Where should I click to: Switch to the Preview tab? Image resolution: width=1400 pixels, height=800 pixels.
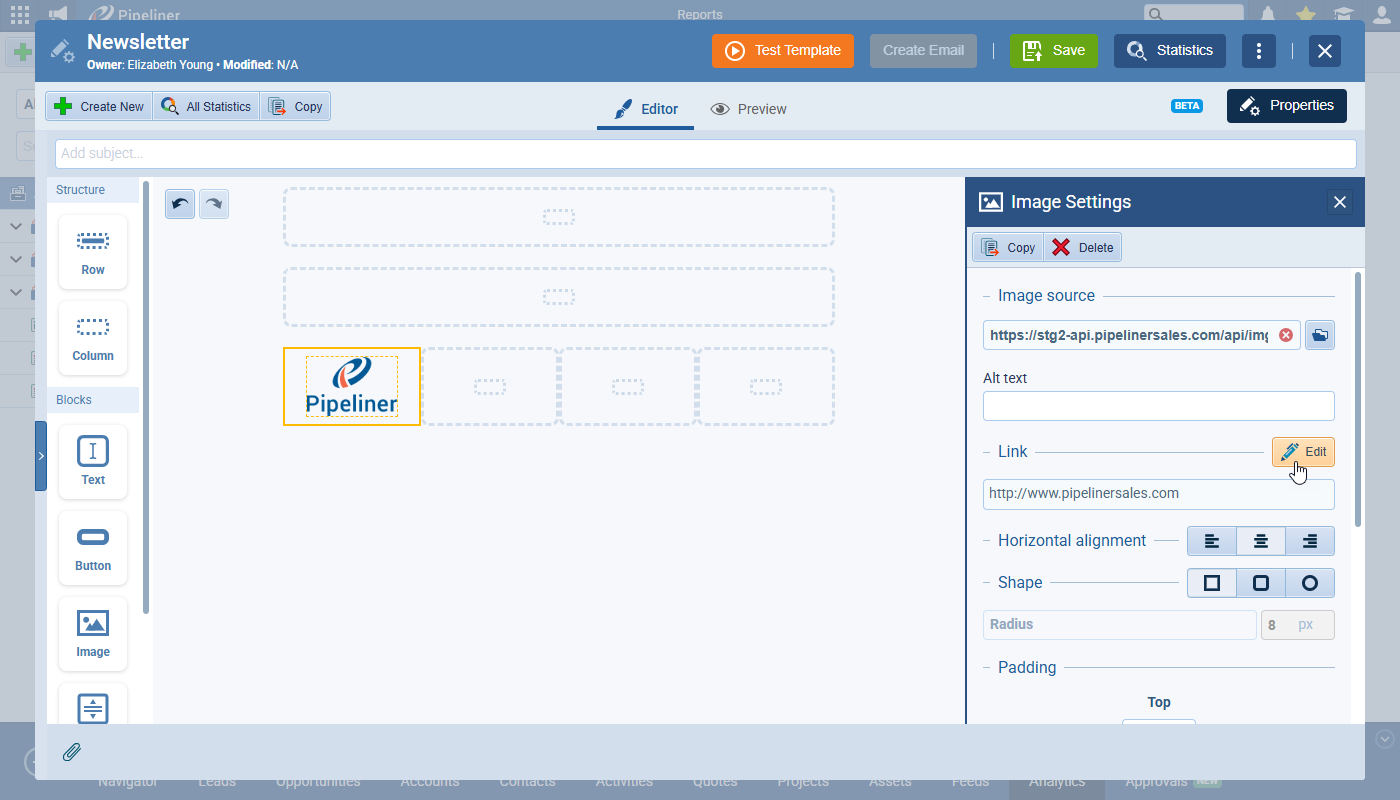pyautogui.click(x=748, y=109)
